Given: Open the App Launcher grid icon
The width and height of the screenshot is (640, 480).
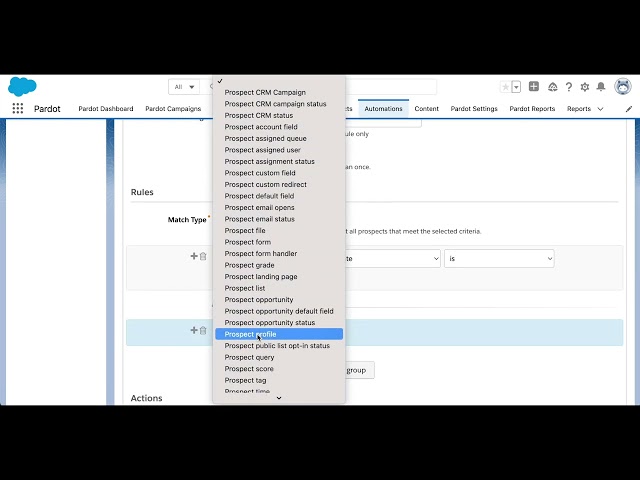Looking at the screenshot, I should (18, 109).
